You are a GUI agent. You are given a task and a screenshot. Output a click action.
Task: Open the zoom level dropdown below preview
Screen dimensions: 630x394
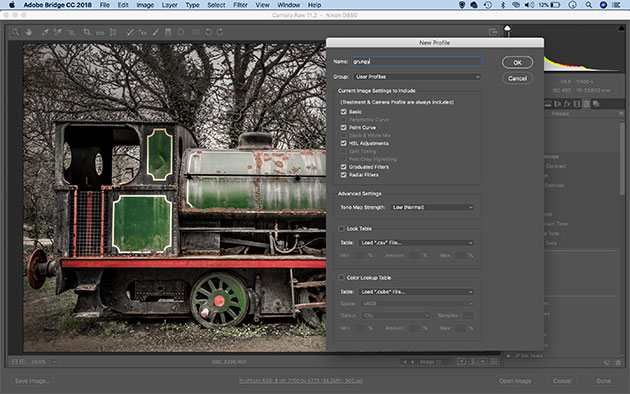(54, 362)
